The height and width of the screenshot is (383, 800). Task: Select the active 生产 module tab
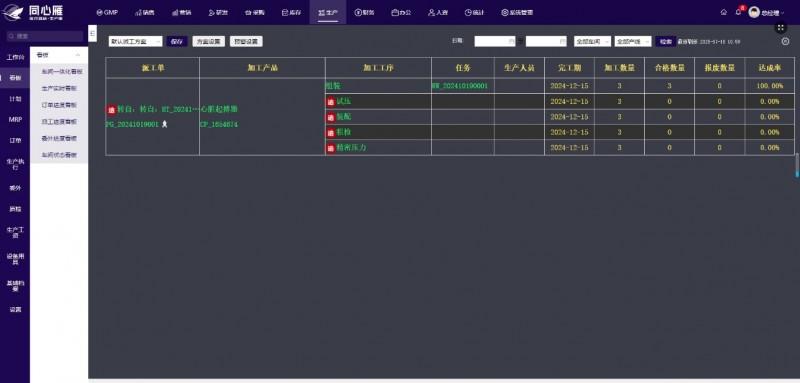(x=328, y=12)
